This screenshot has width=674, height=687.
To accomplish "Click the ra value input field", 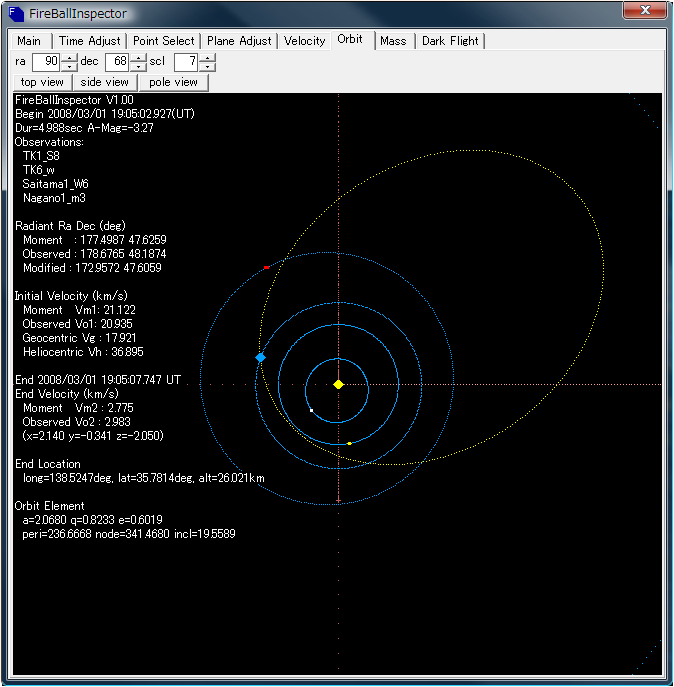I will pyautogui.click(x=46, y=61).
